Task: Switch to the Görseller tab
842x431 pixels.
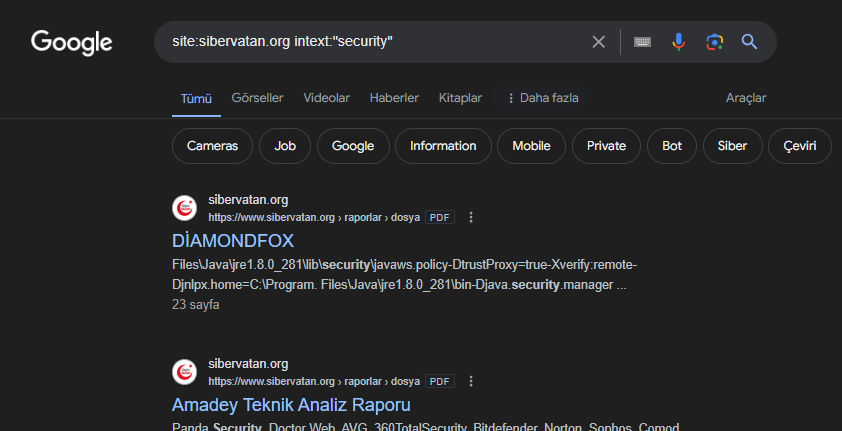Action: [257, 98]
